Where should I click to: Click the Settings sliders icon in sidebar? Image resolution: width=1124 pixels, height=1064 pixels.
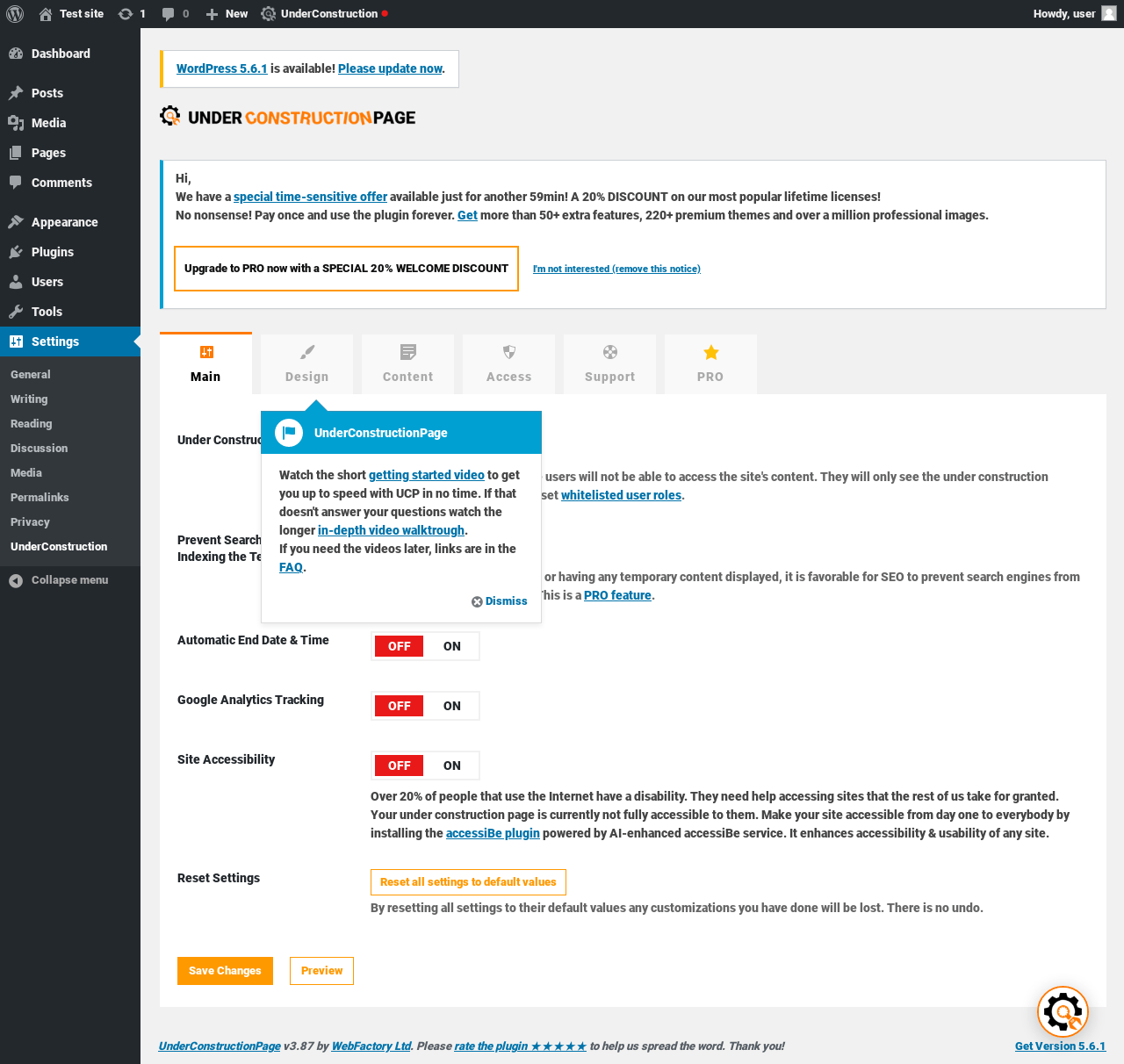[16, 341]
